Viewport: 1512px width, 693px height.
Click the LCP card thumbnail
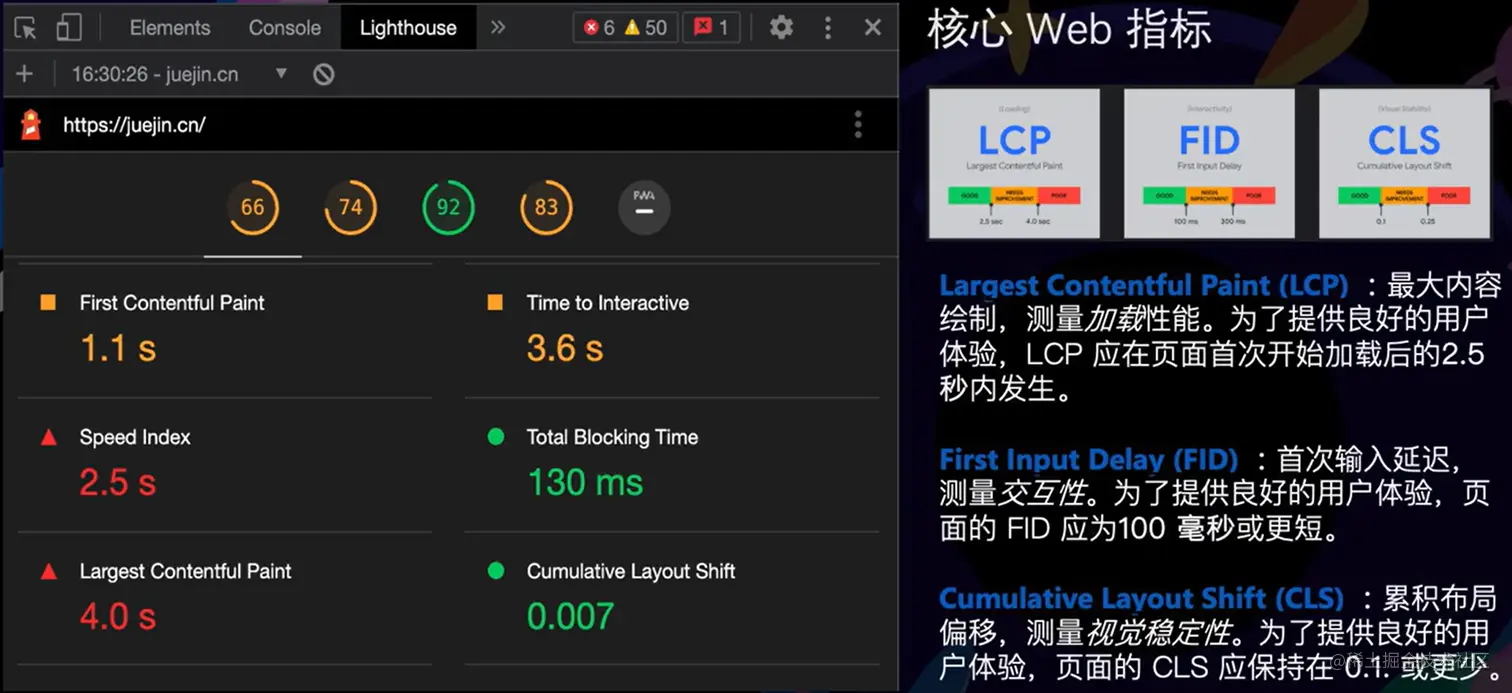(x=1014, y=163)
